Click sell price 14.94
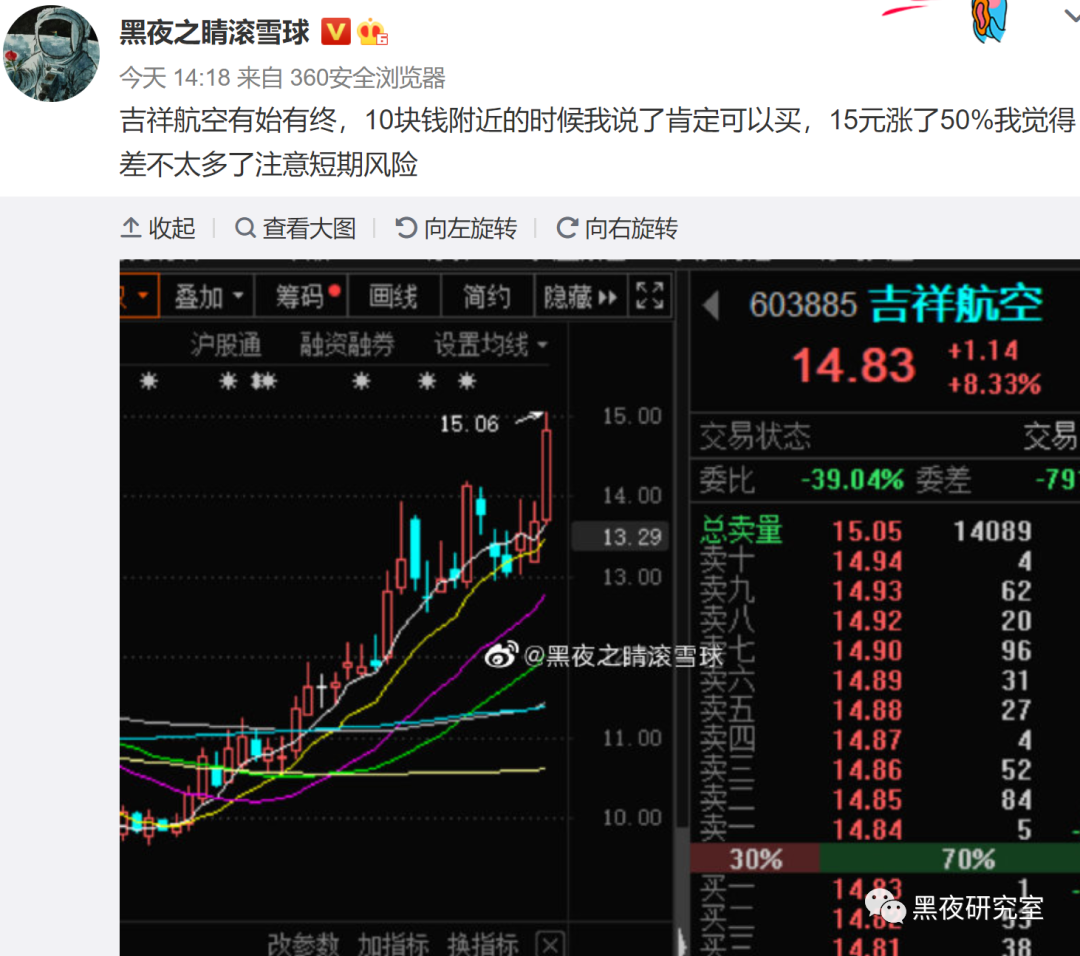This screenshot has height=956, width=1080. [867, 561]
